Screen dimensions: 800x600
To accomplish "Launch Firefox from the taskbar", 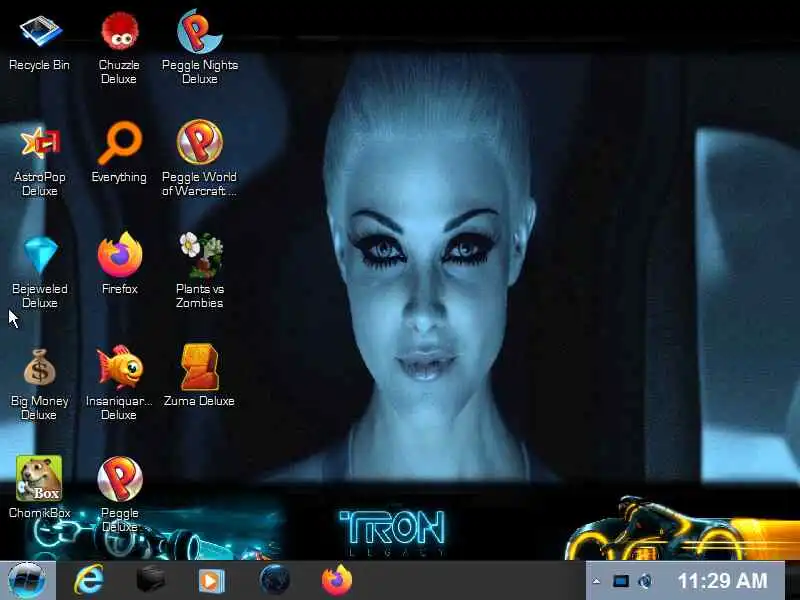I will (x=337, y=580).
